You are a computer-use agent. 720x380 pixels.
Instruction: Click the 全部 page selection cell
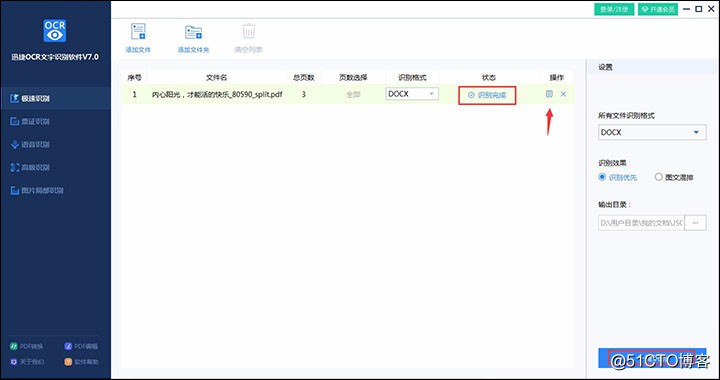click(x=353, y=95)
